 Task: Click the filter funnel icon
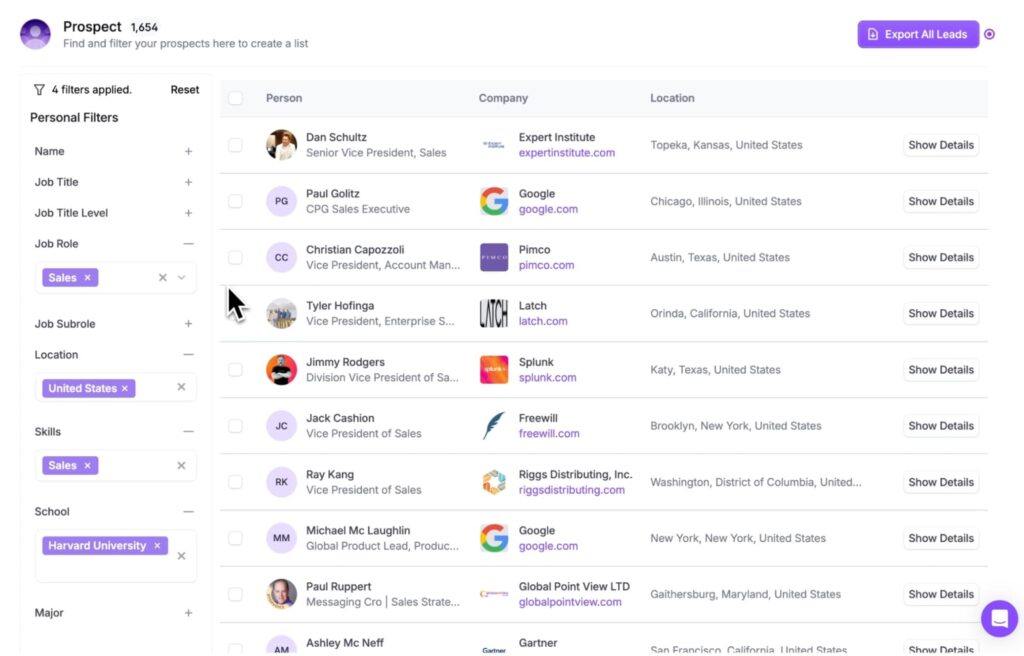click(39, 90)
